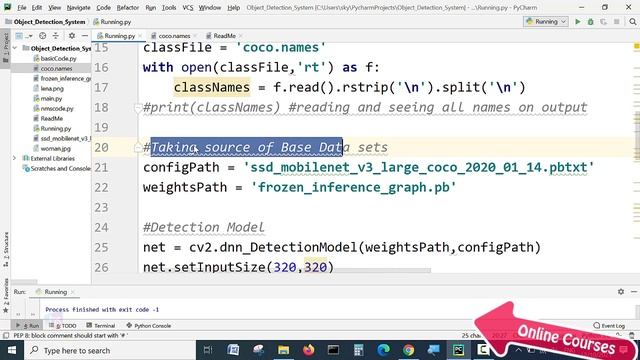Open the Navigate menu
The height and width of the screenshot is (360, 640).
click(x=78, y=7)
